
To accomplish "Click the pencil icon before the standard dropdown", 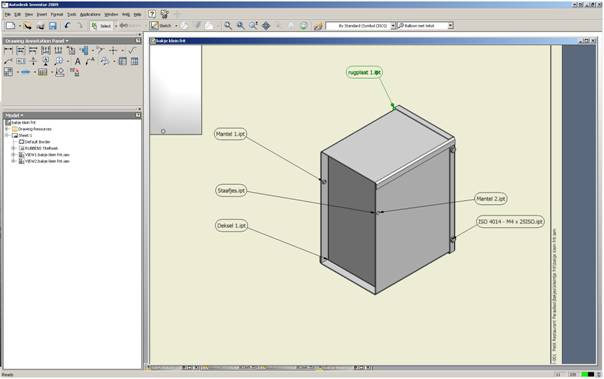I will pyautogui.click(x=318, y=26).
